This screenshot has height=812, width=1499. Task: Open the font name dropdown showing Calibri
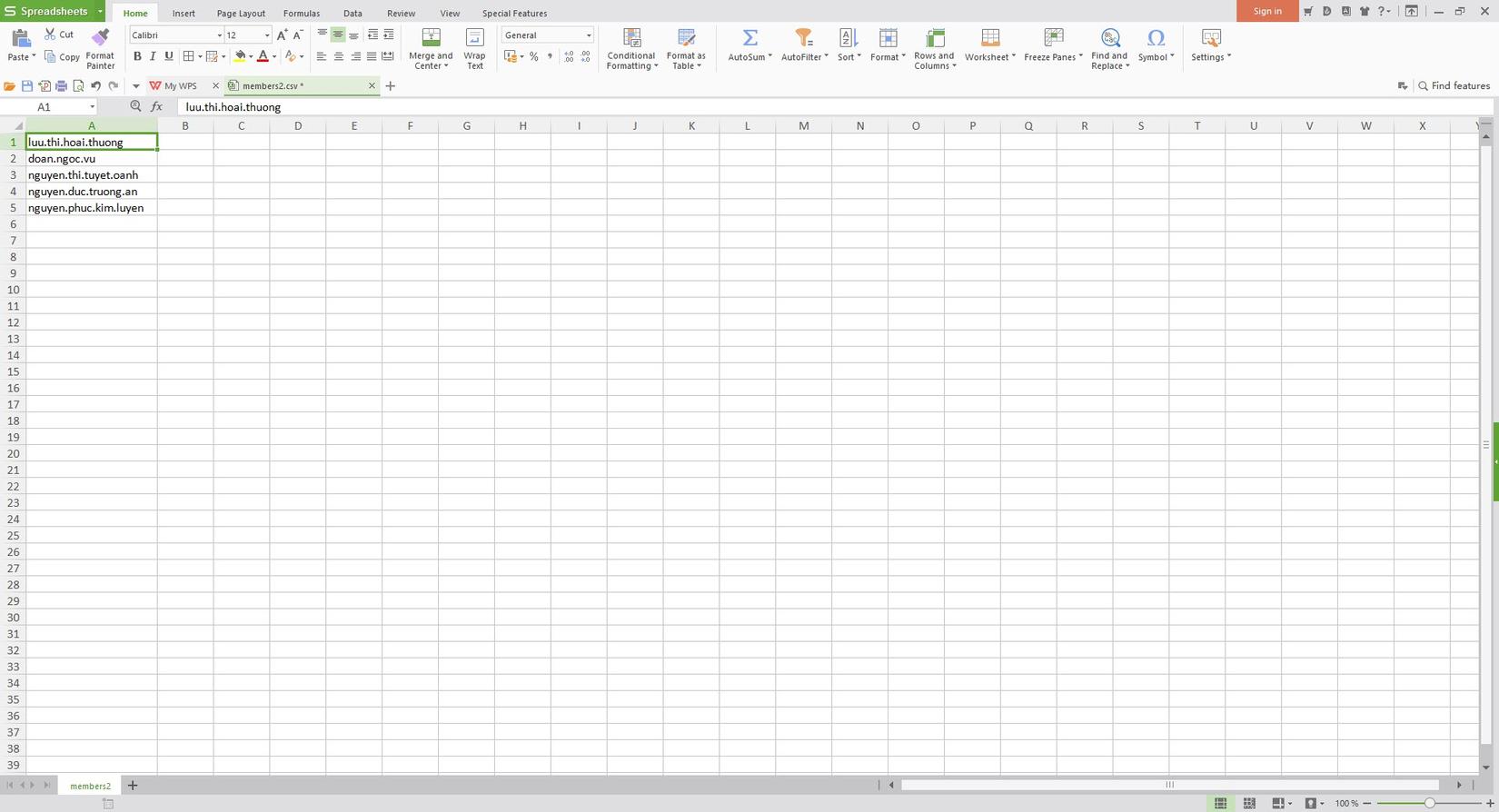[219, 35]
